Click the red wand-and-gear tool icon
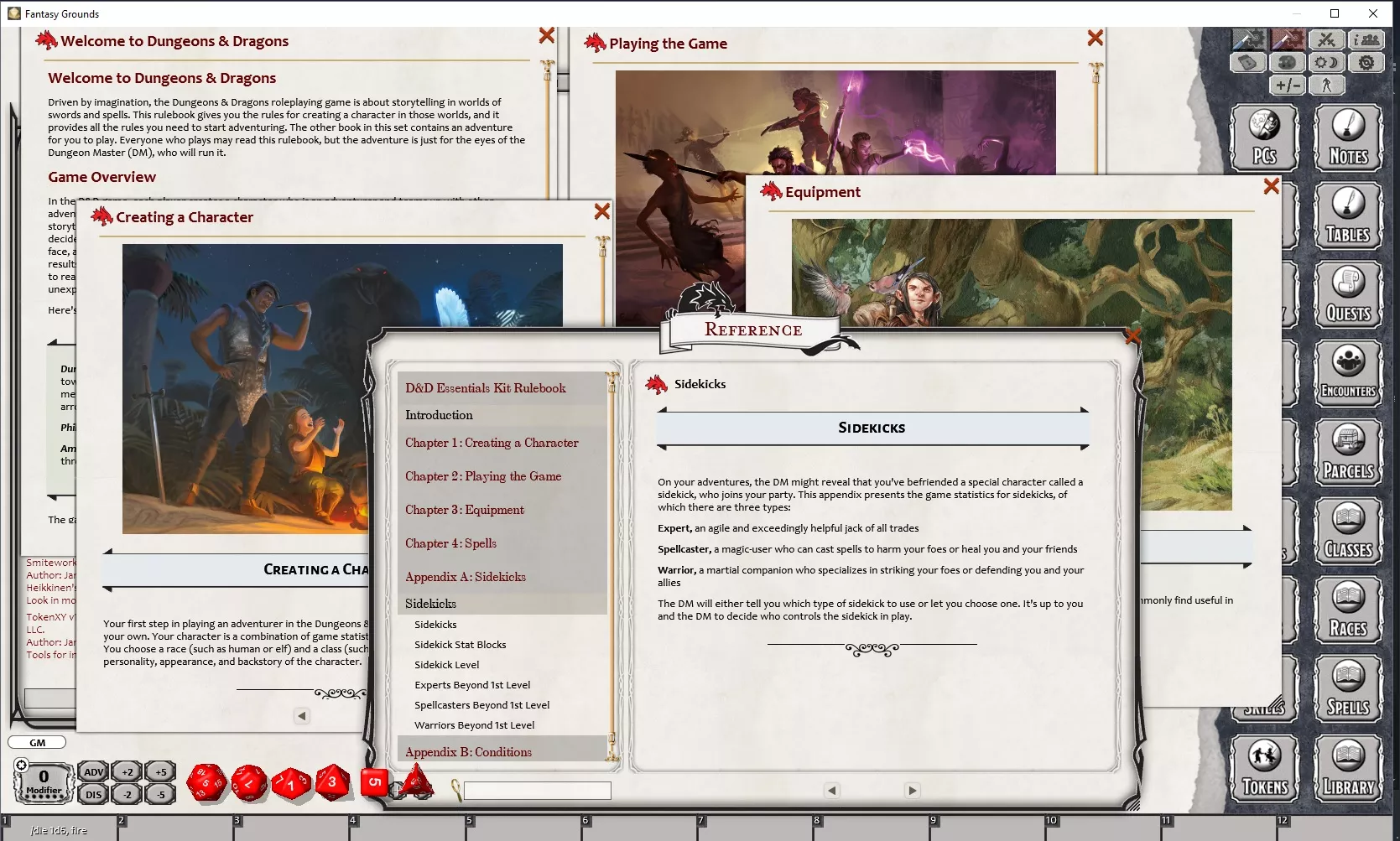 click(1288, 39)
